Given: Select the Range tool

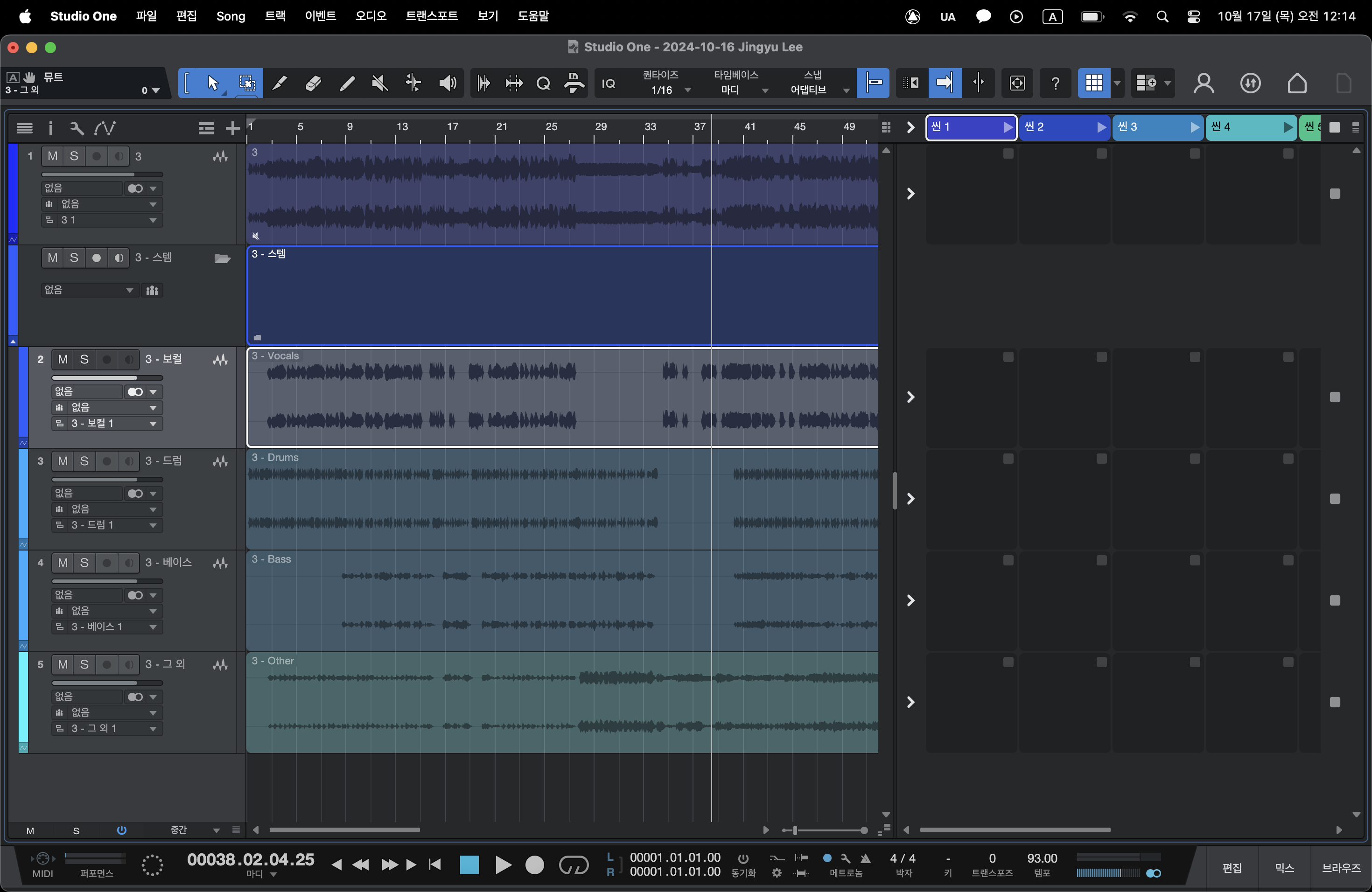Looking at the screenshot, I should pos(247,83).
